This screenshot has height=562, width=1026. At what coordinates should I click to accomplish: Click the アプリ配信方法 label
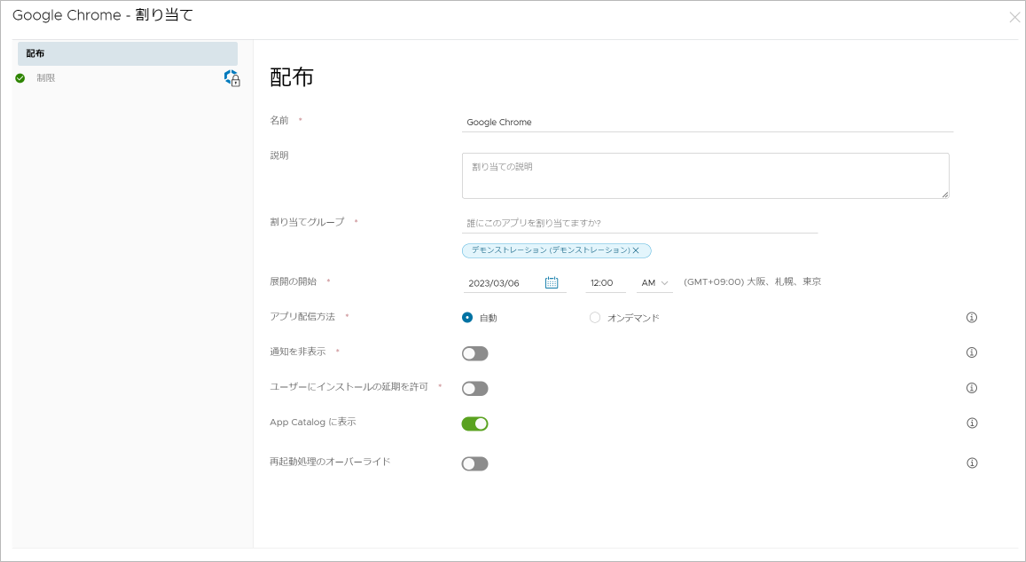302,317
